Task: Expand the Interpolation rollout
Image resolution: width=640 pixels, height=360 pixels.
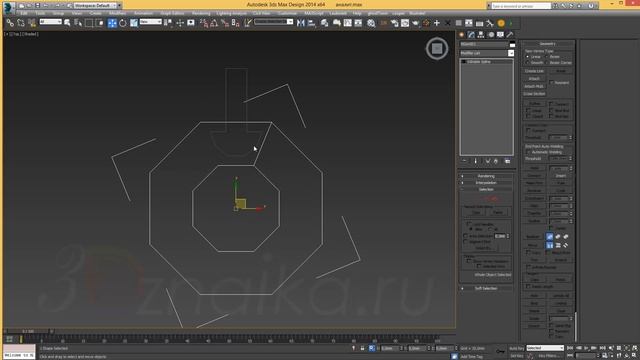Action: pyautogui.click(x=486, y=182)
